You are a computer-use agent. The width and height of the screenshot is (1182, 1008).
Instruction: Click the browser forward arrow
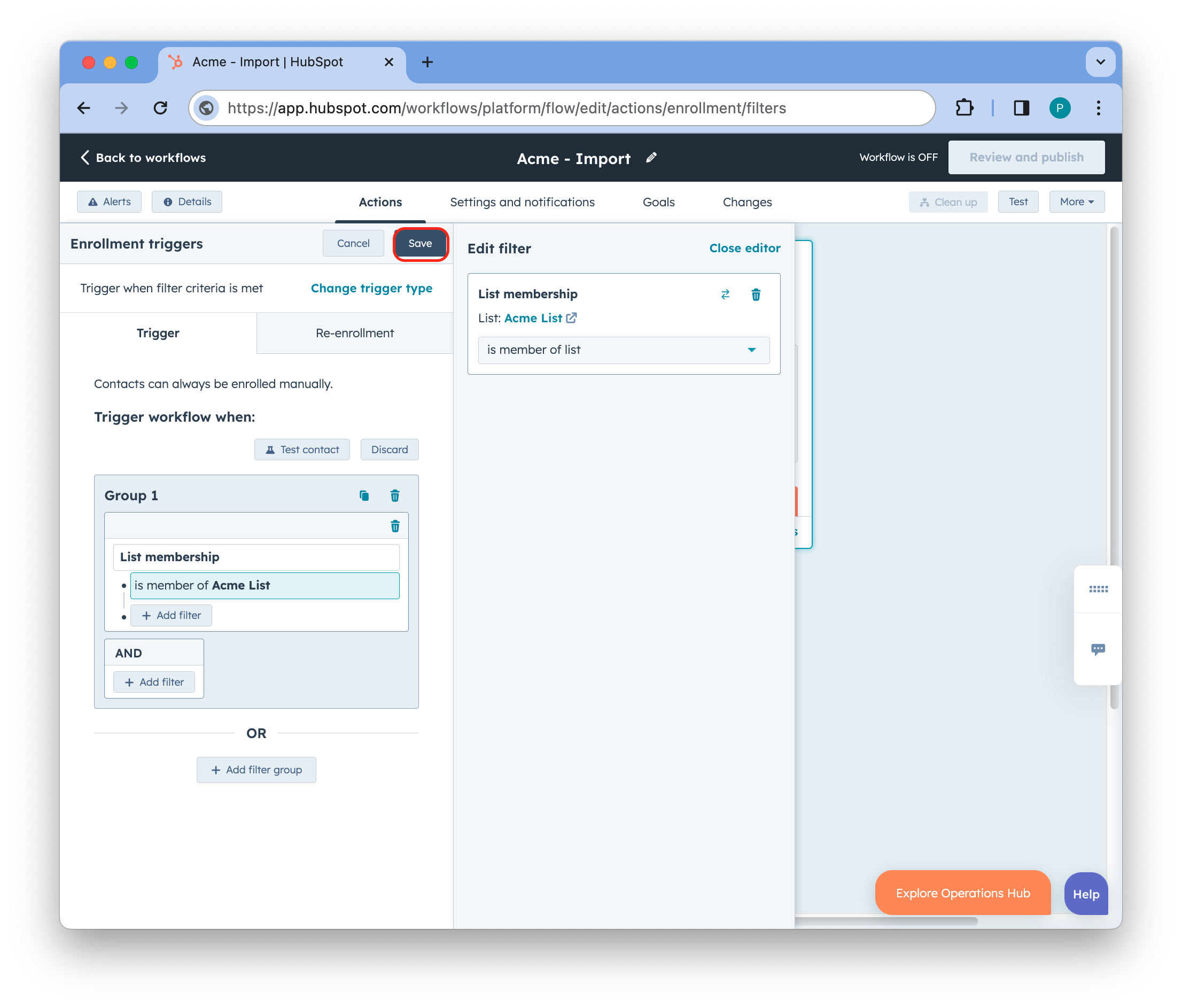(x=121, y=108)
